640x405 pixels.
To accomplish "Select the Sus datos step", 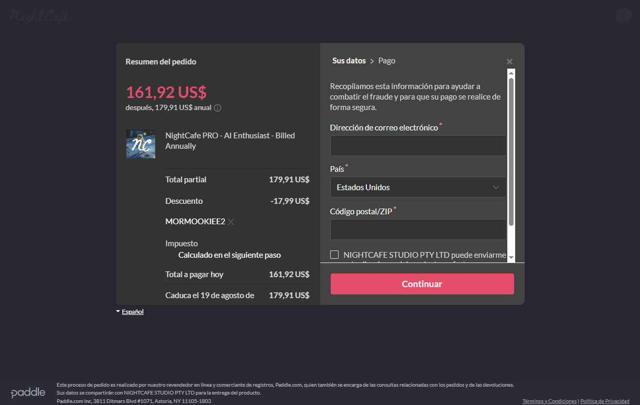I will tap(349, 61).
